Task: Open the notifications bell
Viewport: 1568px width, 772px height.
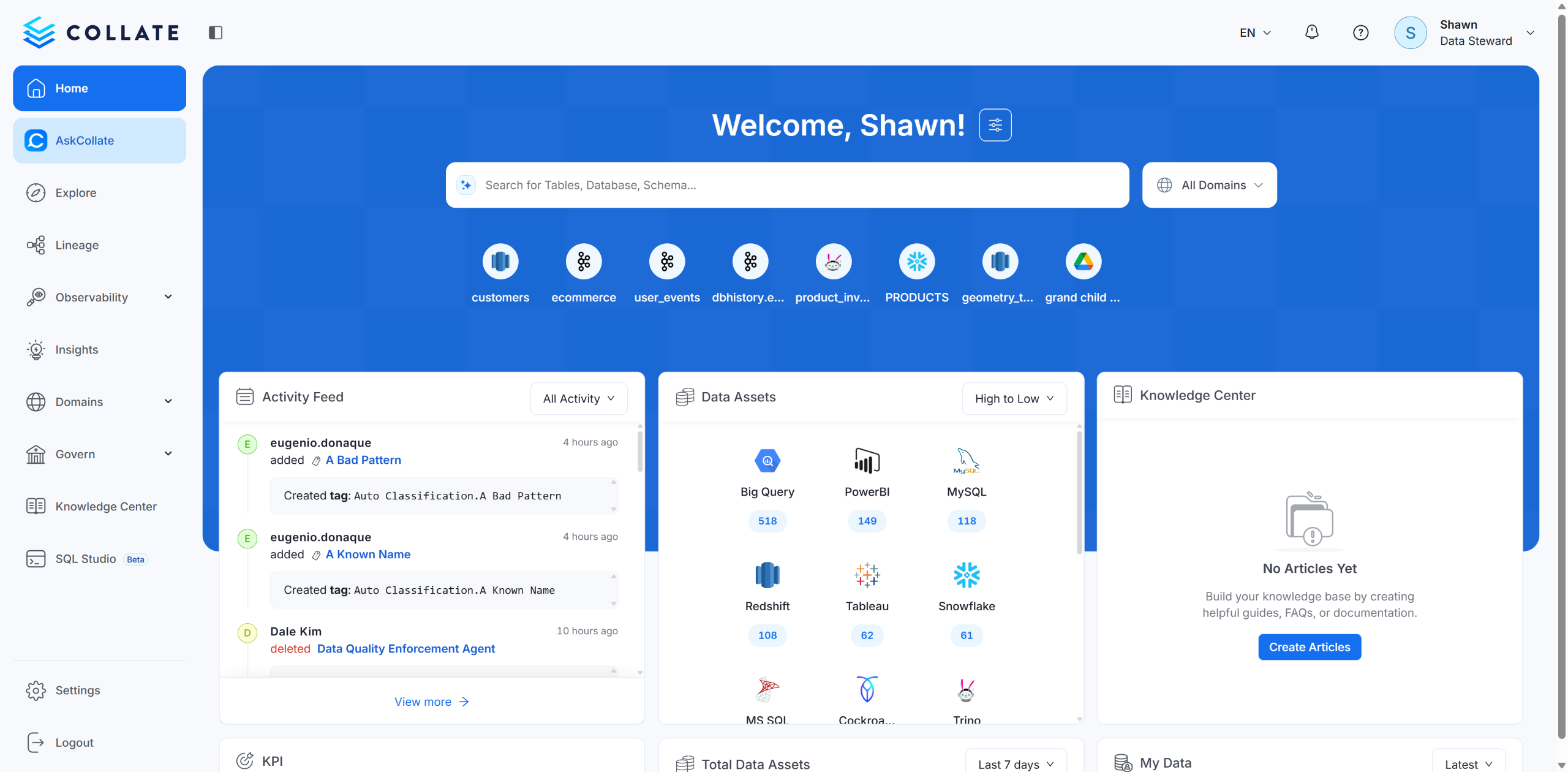Action: click(x=1311, y=32)
